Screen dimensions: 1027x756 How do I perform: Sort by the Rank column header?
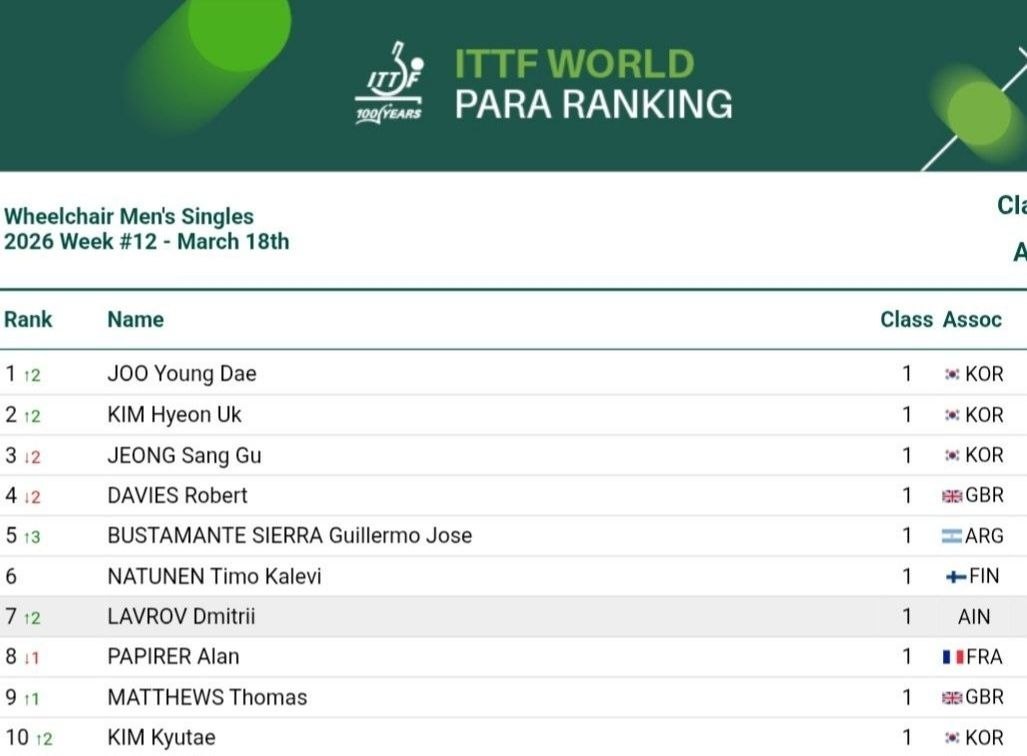click(x=28, y=320)
